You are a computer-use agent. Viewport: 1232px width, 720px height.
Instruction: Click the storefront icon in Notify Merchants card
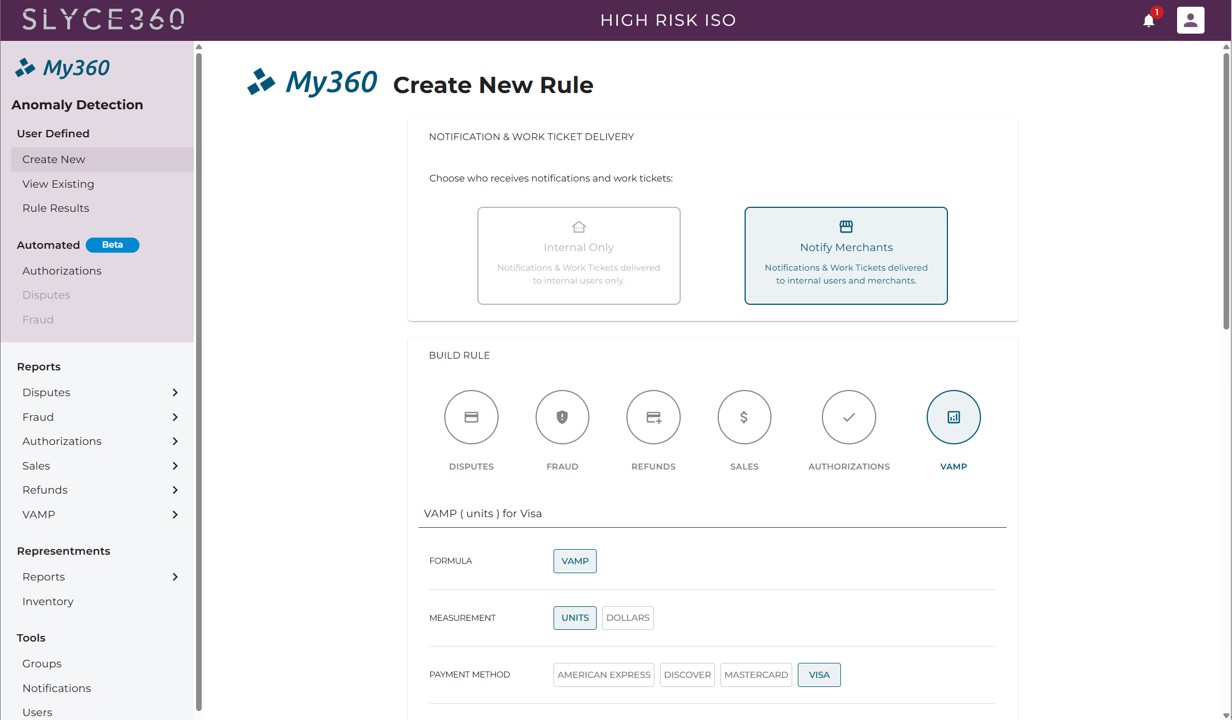pyautogui.click(x=846, y=227)
